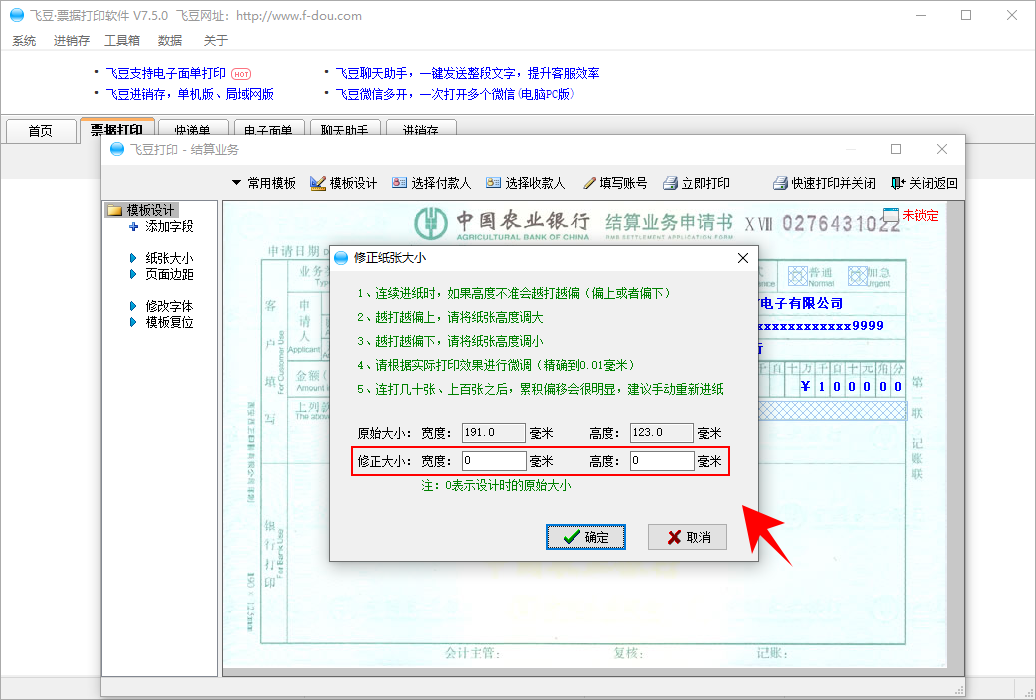
Task: Close the 修正纸张大小 dialog
Action: click(x=743, y=258)
